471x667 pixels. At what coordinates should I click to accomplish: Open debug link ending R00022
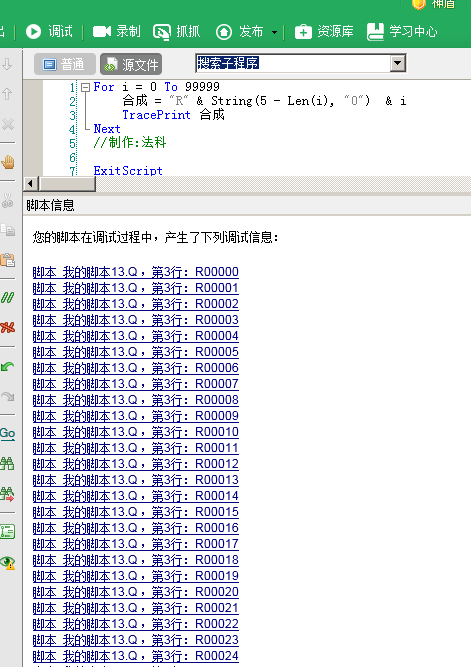tap(135, 624)
